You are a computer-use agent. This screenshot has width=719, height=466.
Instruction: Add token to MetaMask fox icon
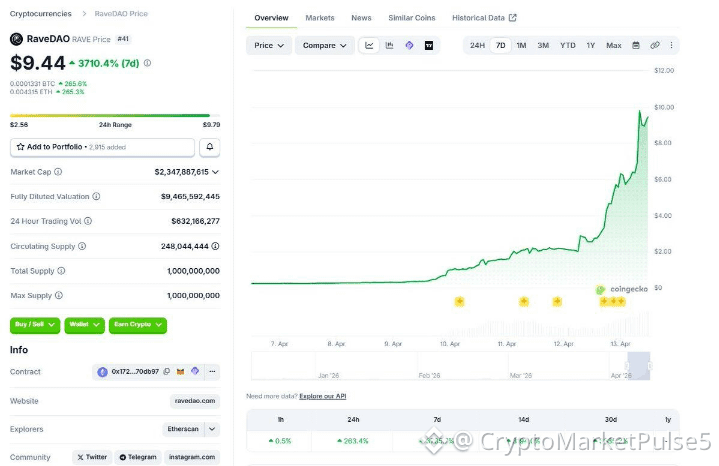181,372
